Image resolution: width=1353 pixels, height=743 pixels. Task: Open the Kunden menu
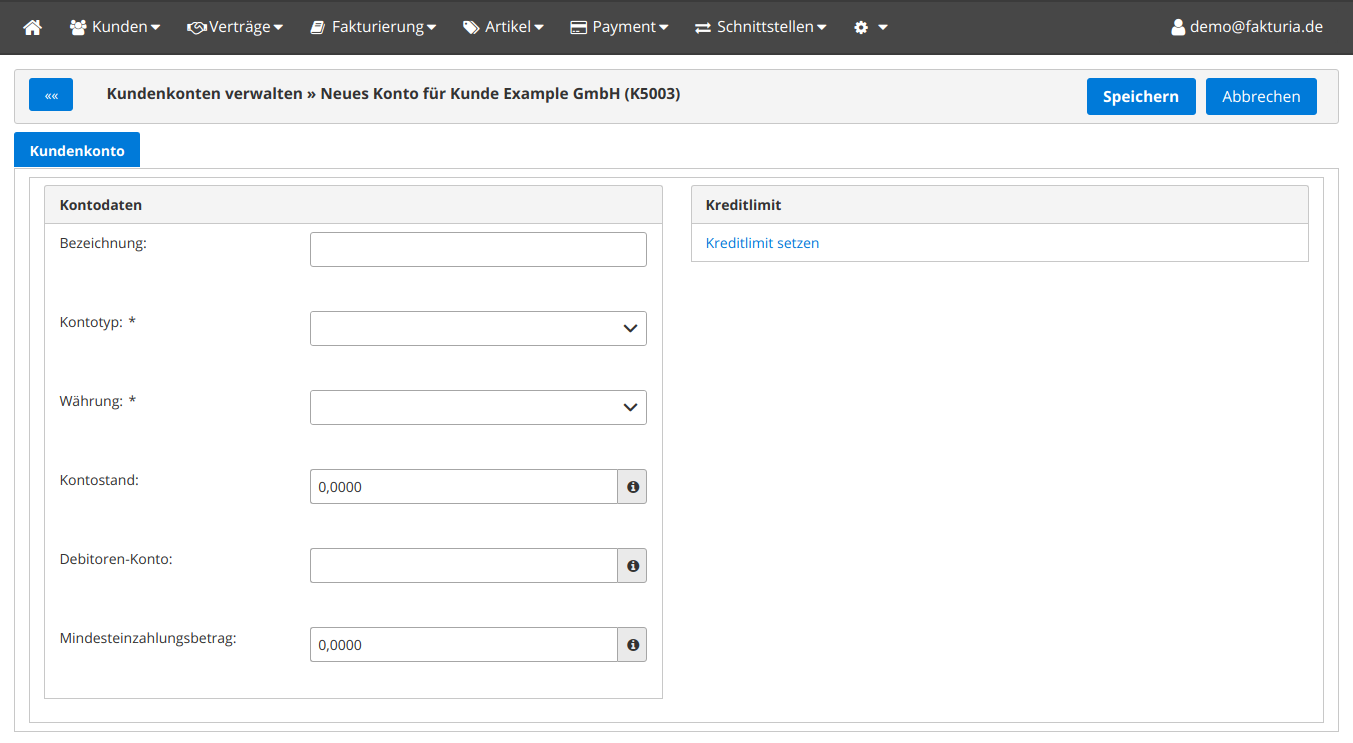(x=115, y=27)
